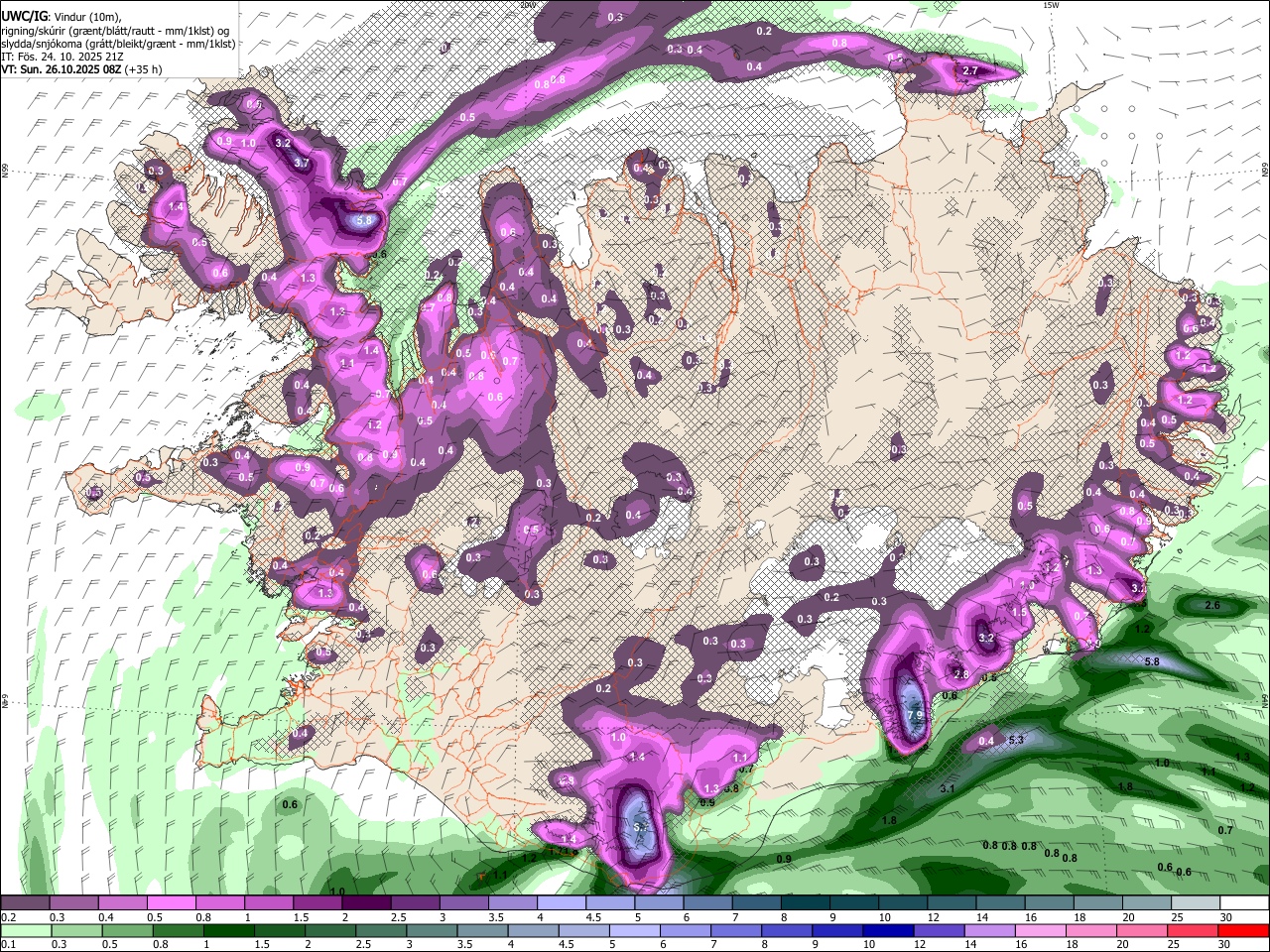
Task: Click the 2.6 value off the east coast
Action: [1211, 605]
